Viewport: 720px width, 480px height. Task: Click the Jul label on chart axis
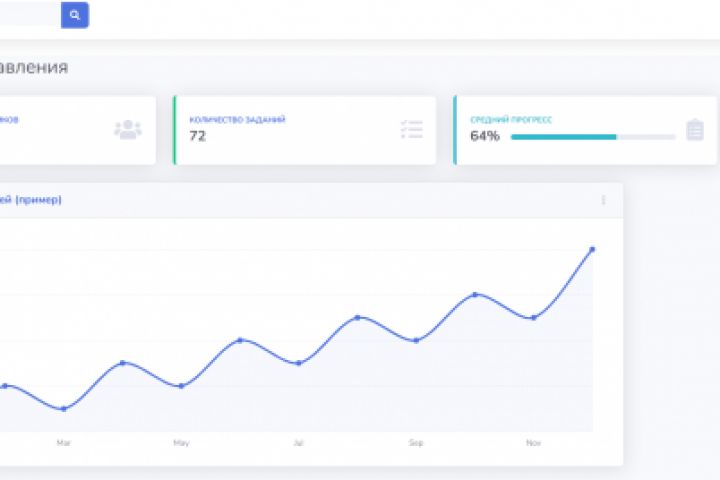coord(298,442)
